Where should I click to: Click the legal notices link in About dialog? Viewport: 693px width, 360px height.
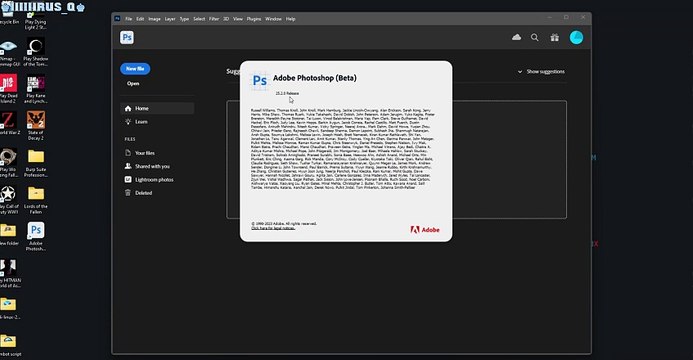pyautogui.click(x=273, y=228)
